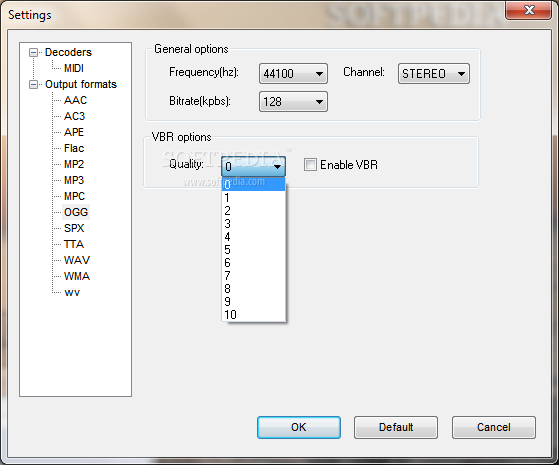559x465 pixels.
Task: Select the WV output format
Action: point(72,292)
